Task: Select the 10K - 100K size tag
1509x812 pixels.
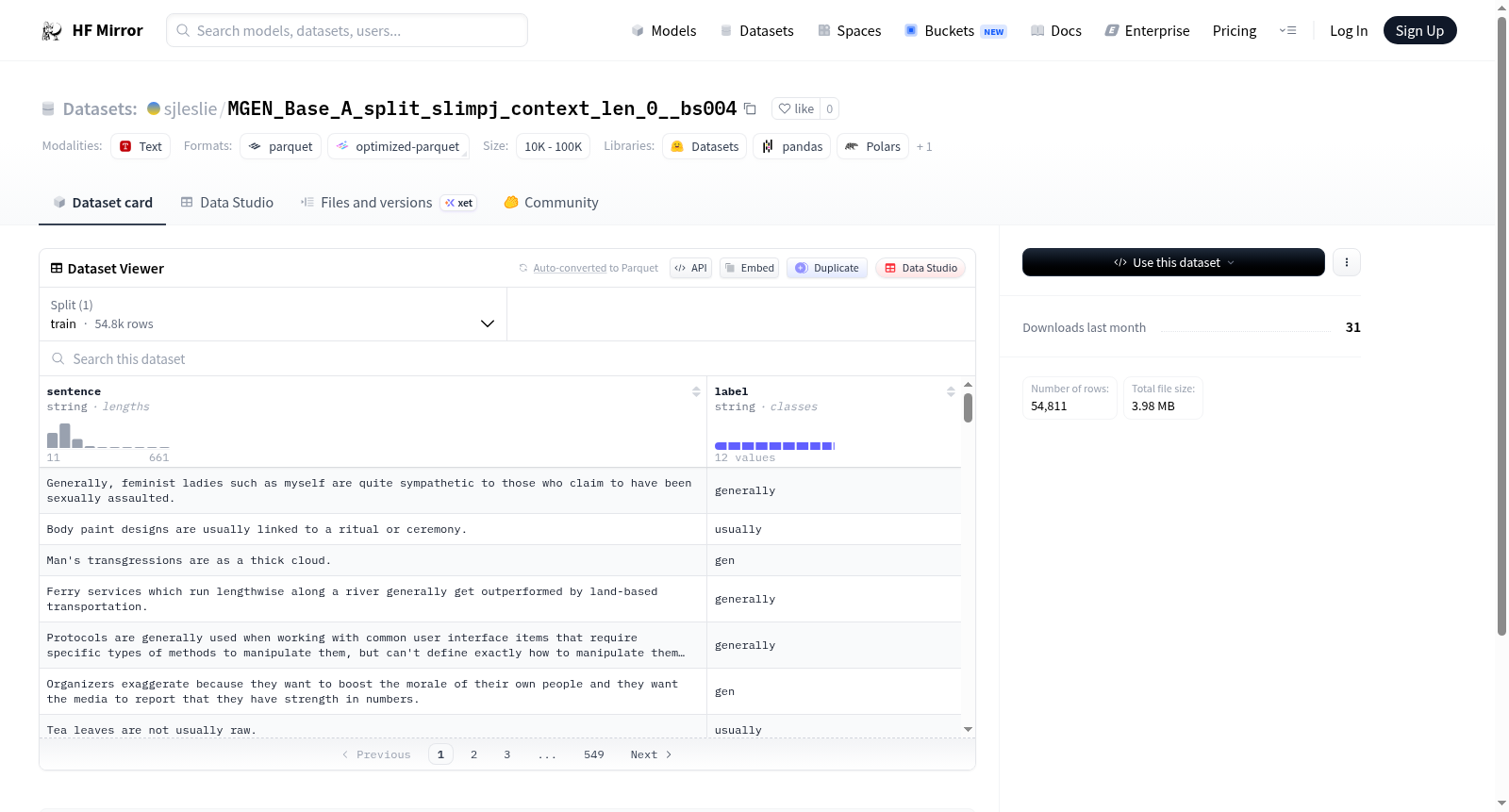Action: pyautogui.click(x=553, y=146)
